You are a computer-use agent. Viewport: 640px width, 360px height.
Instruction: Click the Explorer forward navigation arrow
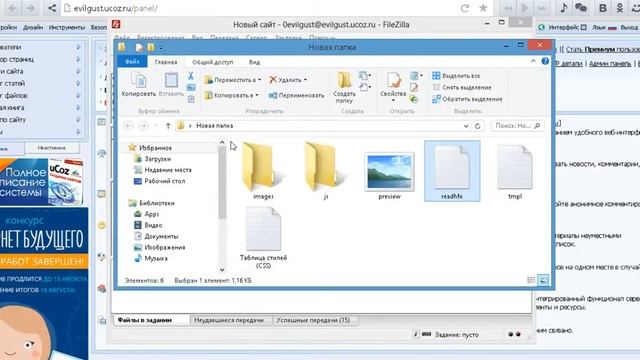point(143,126)
